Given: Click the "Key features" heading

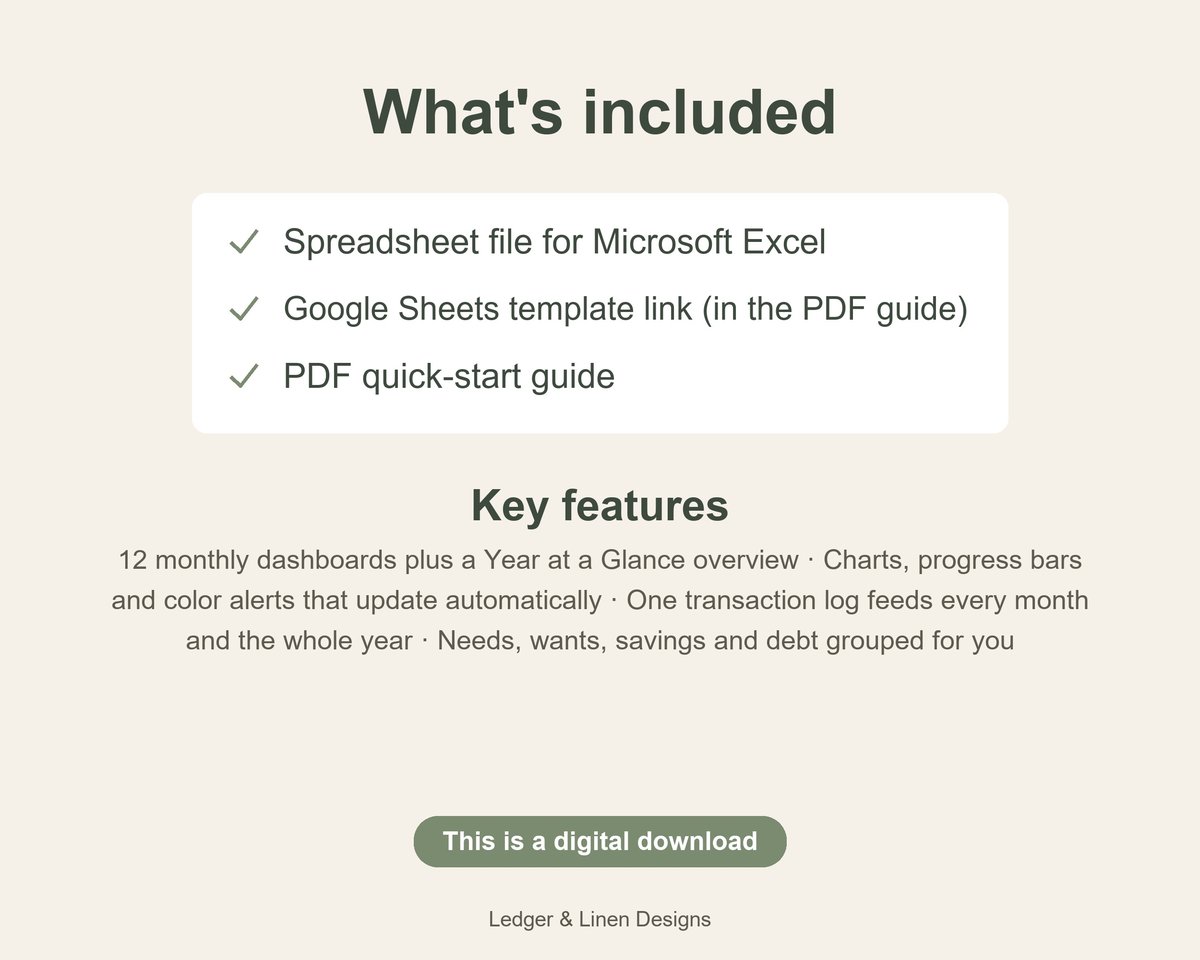Looking at the screenshot, I should coord(600,505).
